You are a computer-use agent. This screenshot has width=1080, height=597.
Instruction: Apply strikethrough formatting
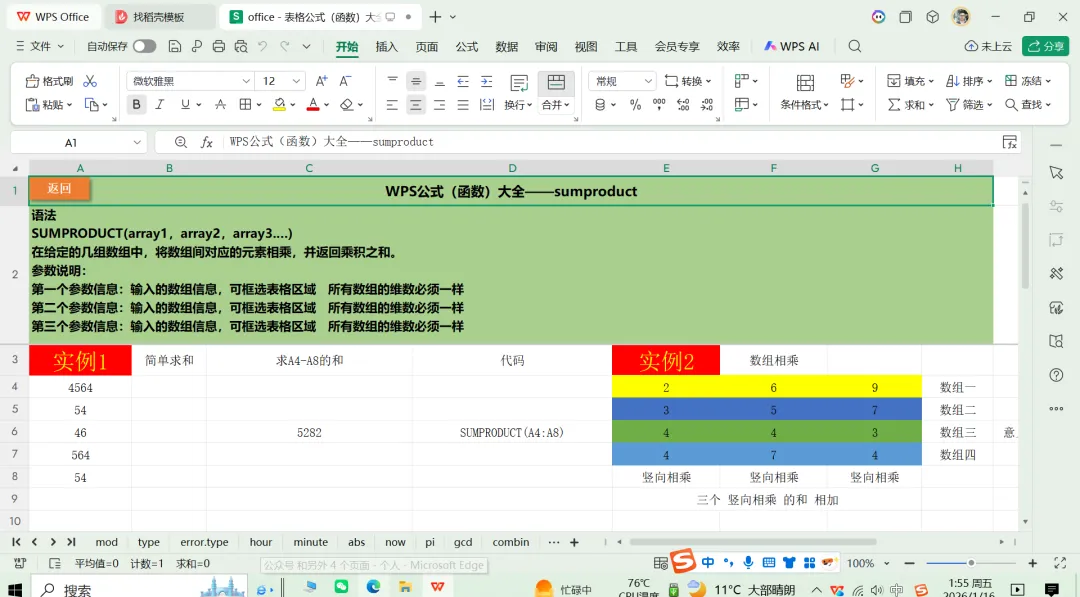coord(220,105)
